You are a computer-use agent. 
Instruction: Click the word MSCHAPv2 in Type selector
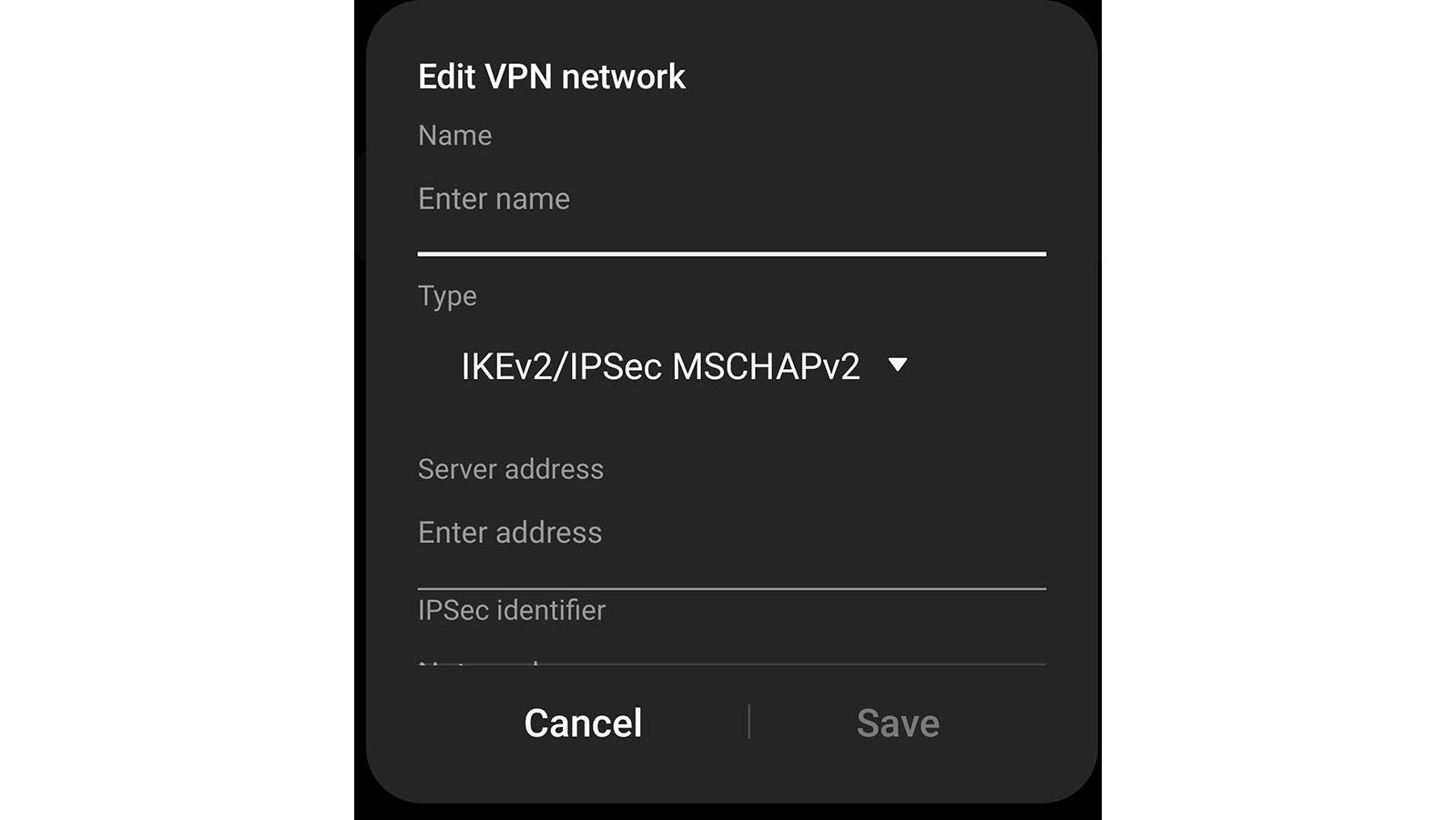(x=766, y=366)
